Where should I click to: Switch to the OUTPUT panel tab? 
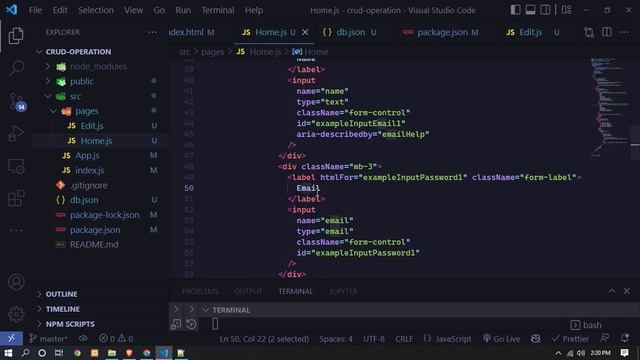[x=248, y=291]
